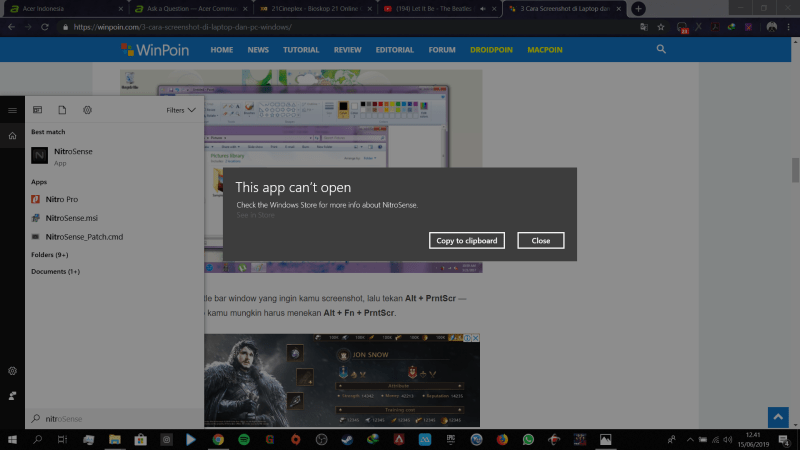Expand Documents (1+) results

(56, 271)
